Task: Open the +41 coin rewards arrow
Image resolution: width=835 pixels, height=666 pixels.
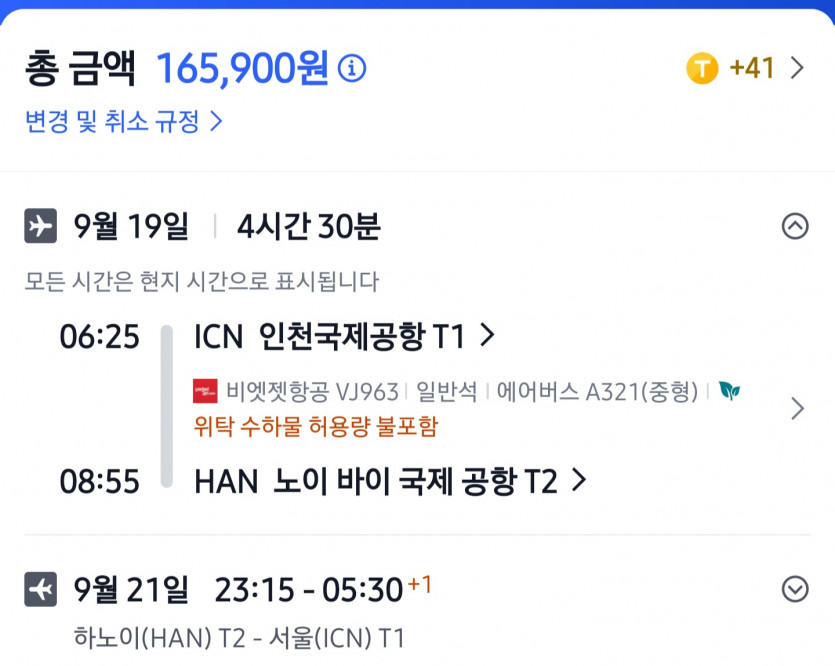Action: pos(797,69)
